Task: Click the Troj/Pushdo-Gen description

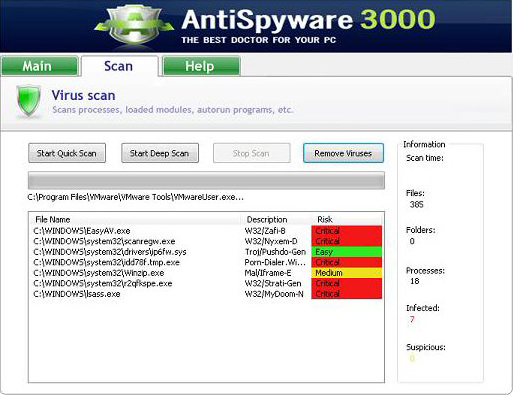Action: click(x=275, y=252)
